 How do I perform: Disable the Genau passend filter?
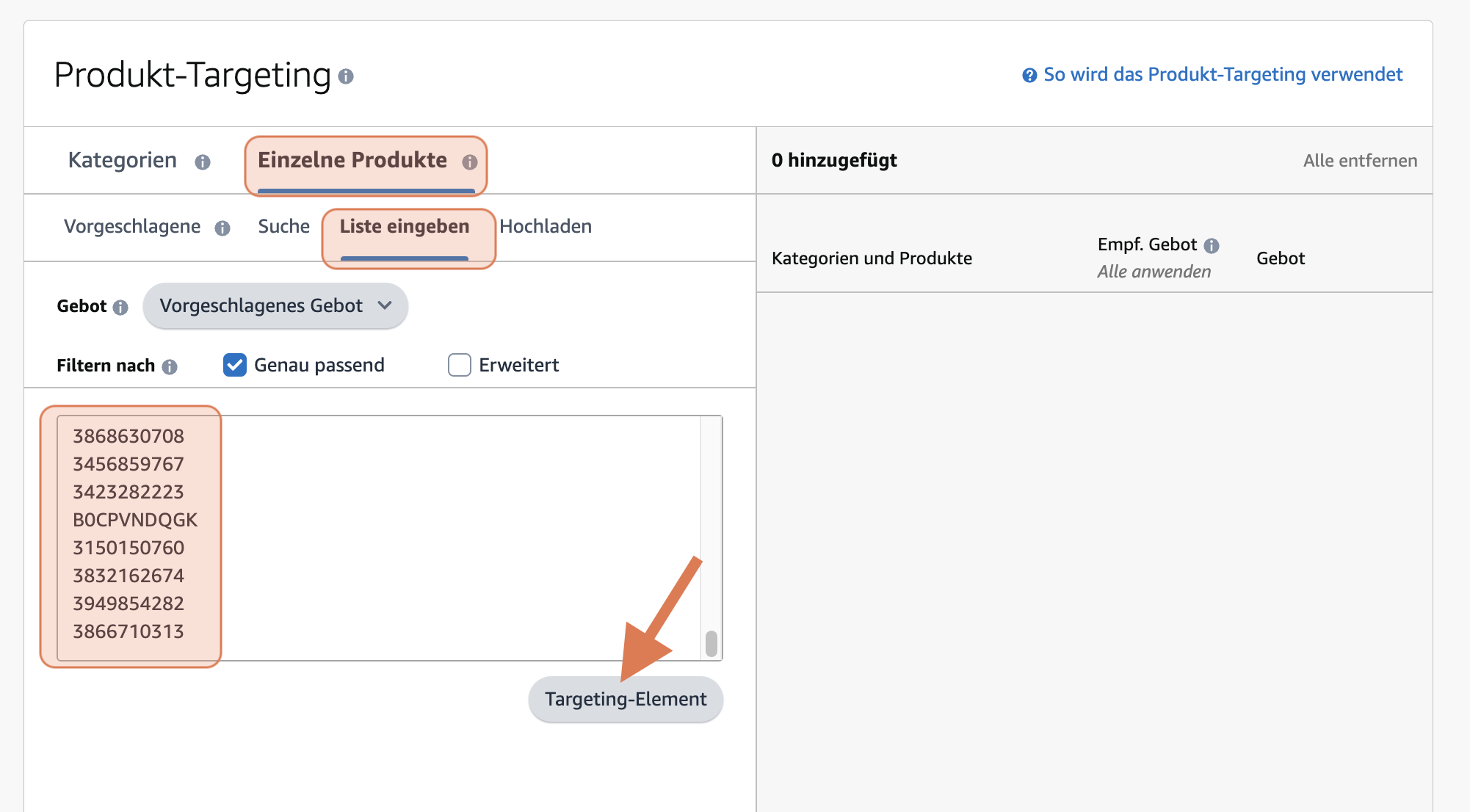click(234, 365)
